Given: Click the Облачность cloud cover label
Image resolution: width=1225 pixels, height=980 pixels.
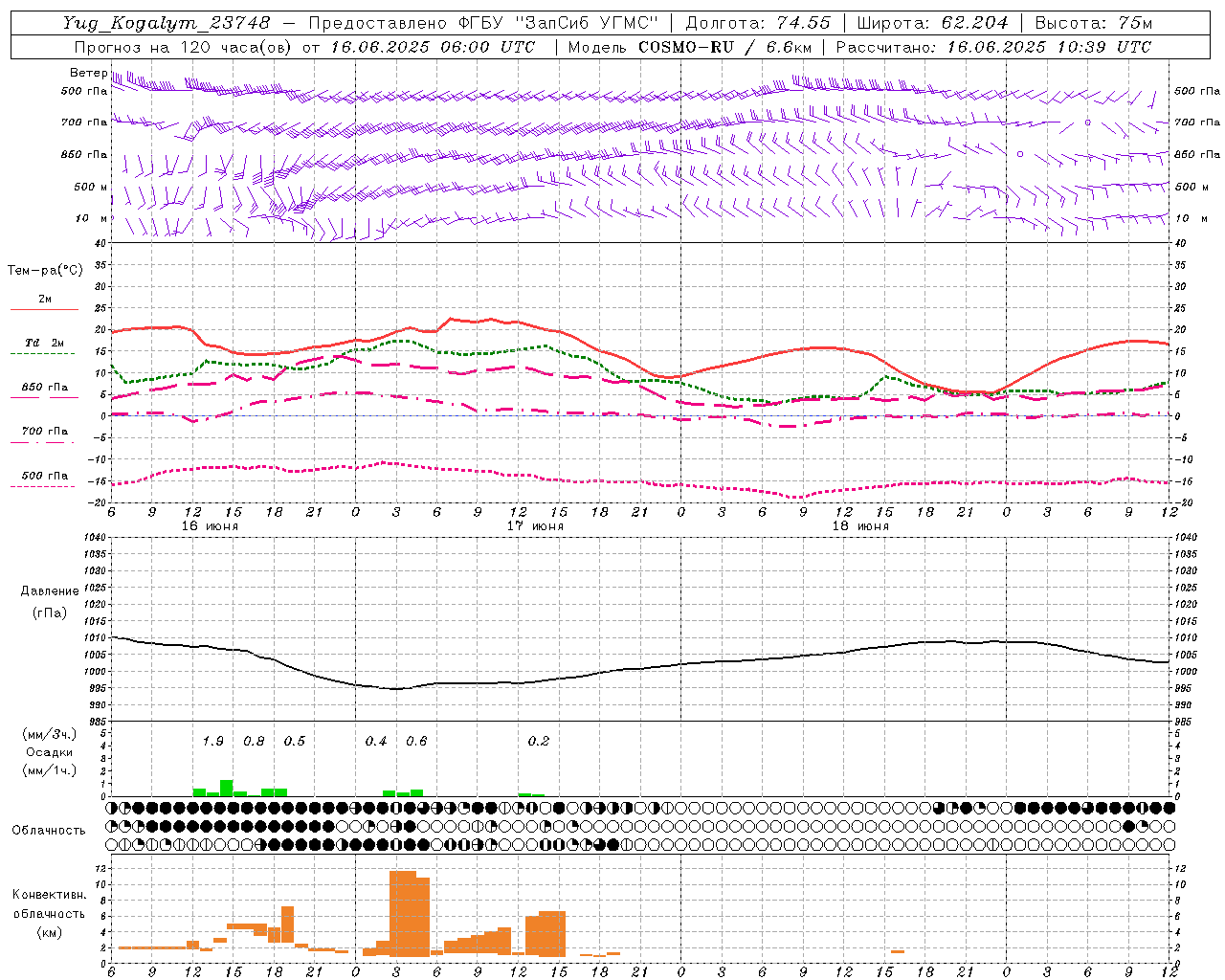Looking at the screenshot, I should (49, 831).
